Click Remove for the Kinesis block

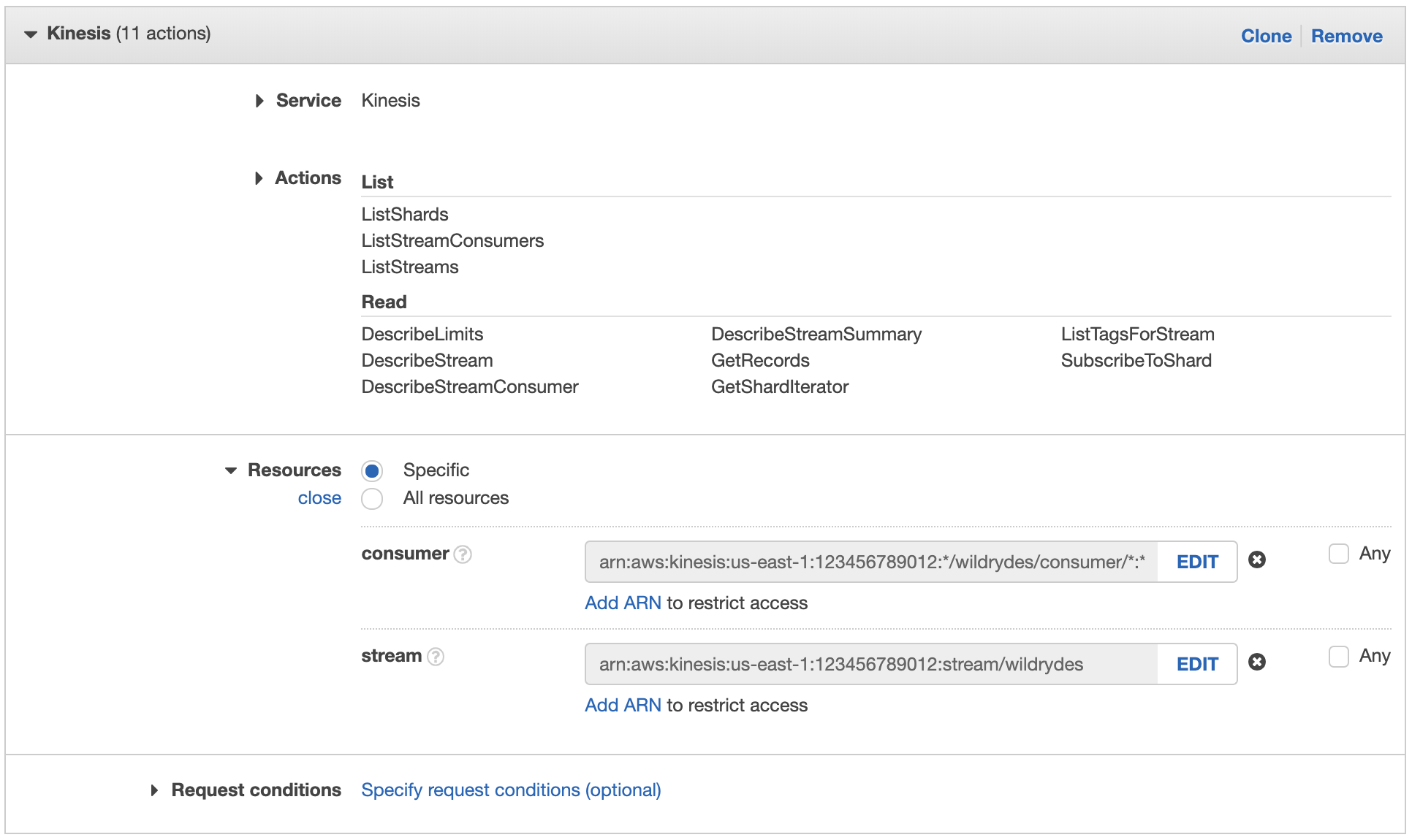1346,36
